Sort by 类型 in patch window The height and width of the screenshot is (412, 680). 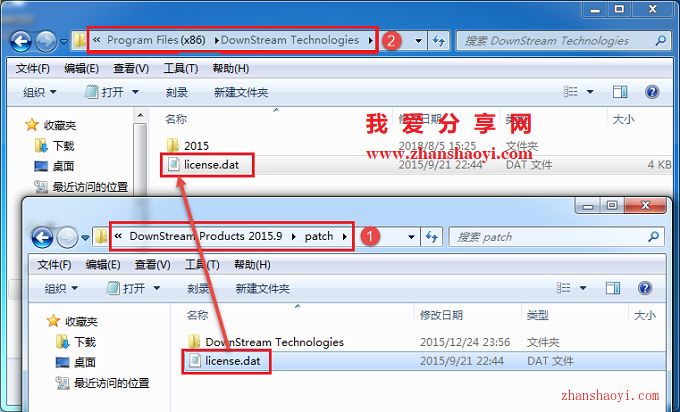[538, 315]
